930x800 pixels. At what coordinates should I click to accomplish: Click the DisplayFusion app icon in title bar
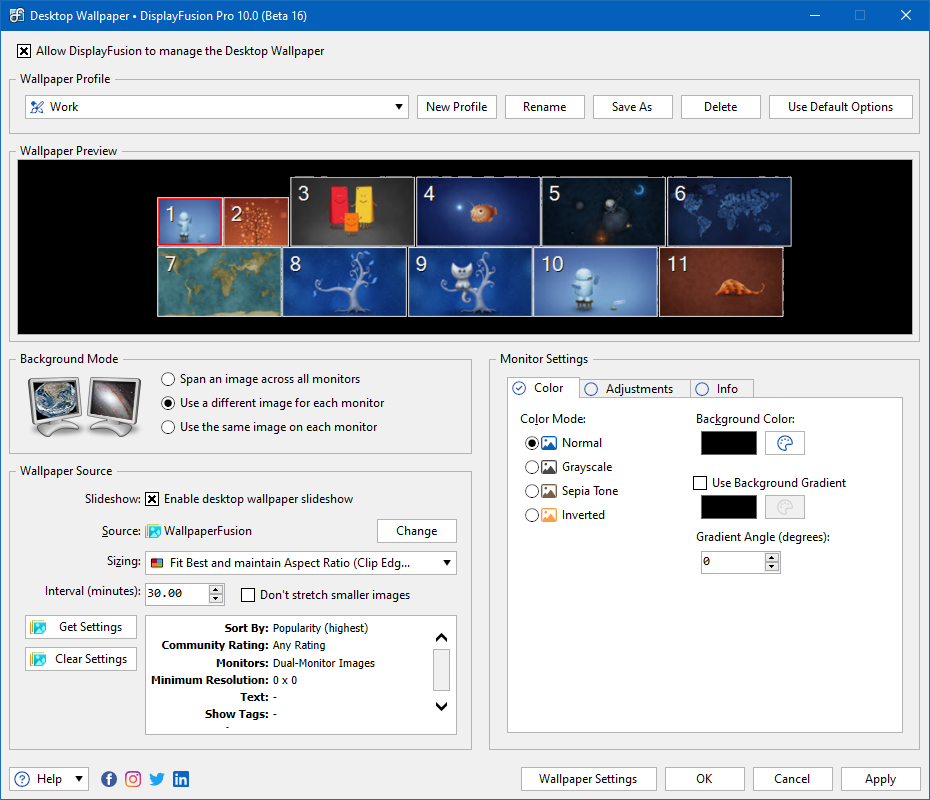16,15
